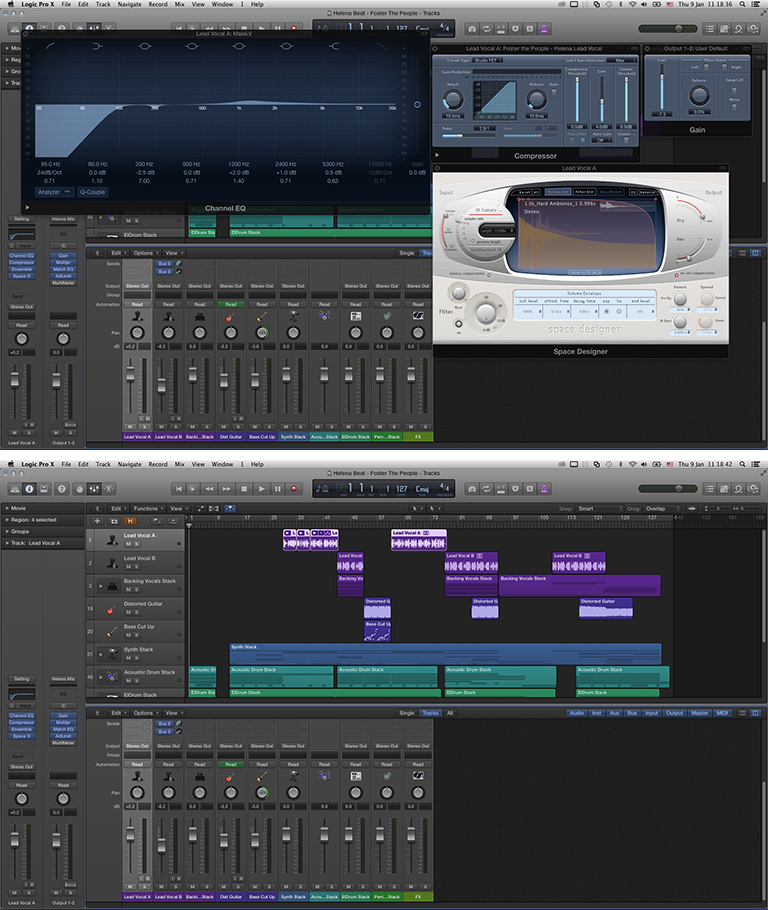Click the add new track plus icon
This screenshot has width=768, height=910.
tap(98, 521)
